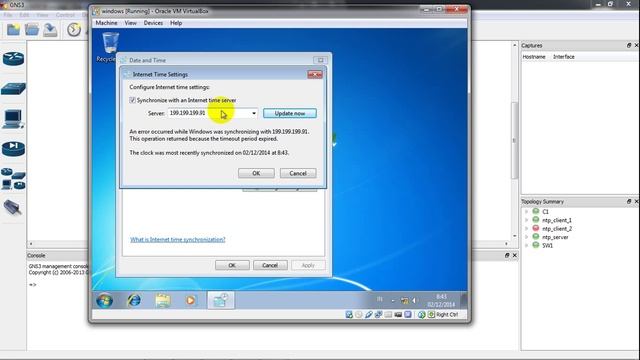Click Show desktop strip on VM taskbar
Image resolution: width=640 pixels, height=360 pixels.
[464, 300]
